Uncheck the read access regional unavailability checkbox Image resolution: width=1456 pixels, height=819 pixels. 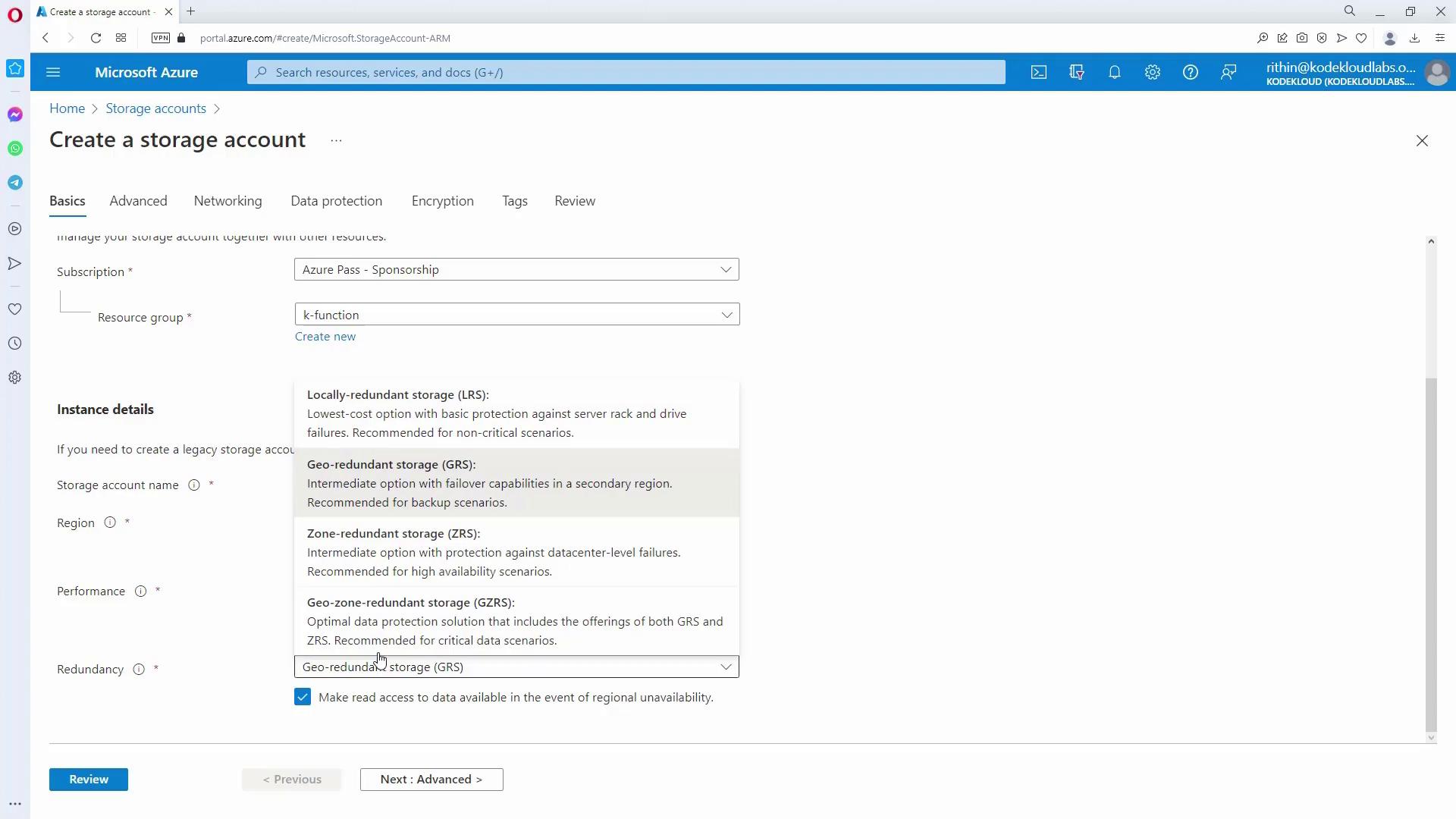pyautogui.click(x=303, y=697)
